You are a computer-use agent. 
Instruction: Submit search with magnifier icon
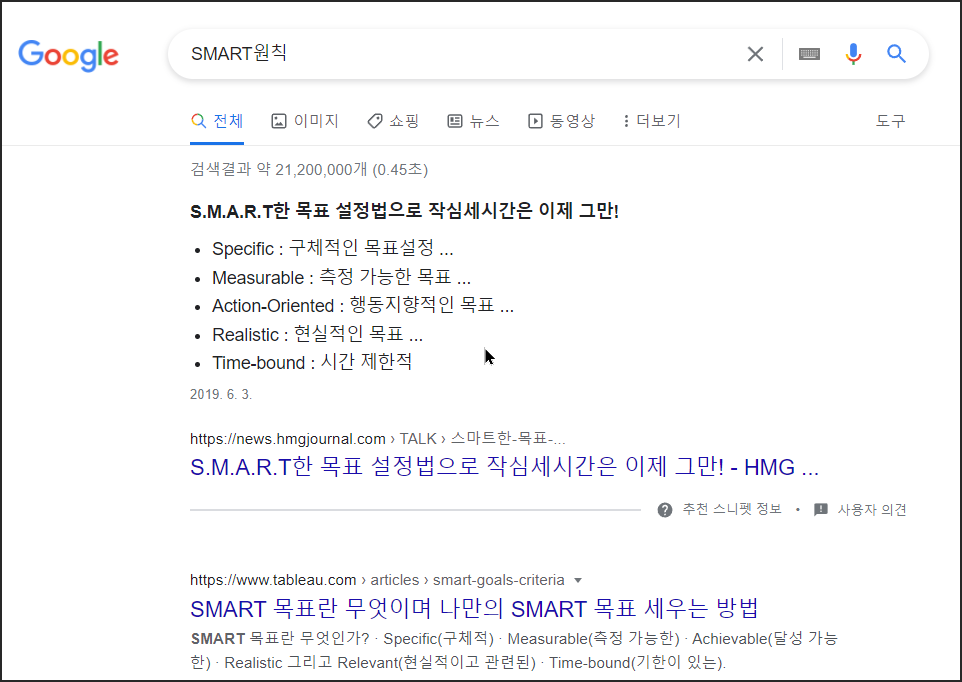[896, 54]
